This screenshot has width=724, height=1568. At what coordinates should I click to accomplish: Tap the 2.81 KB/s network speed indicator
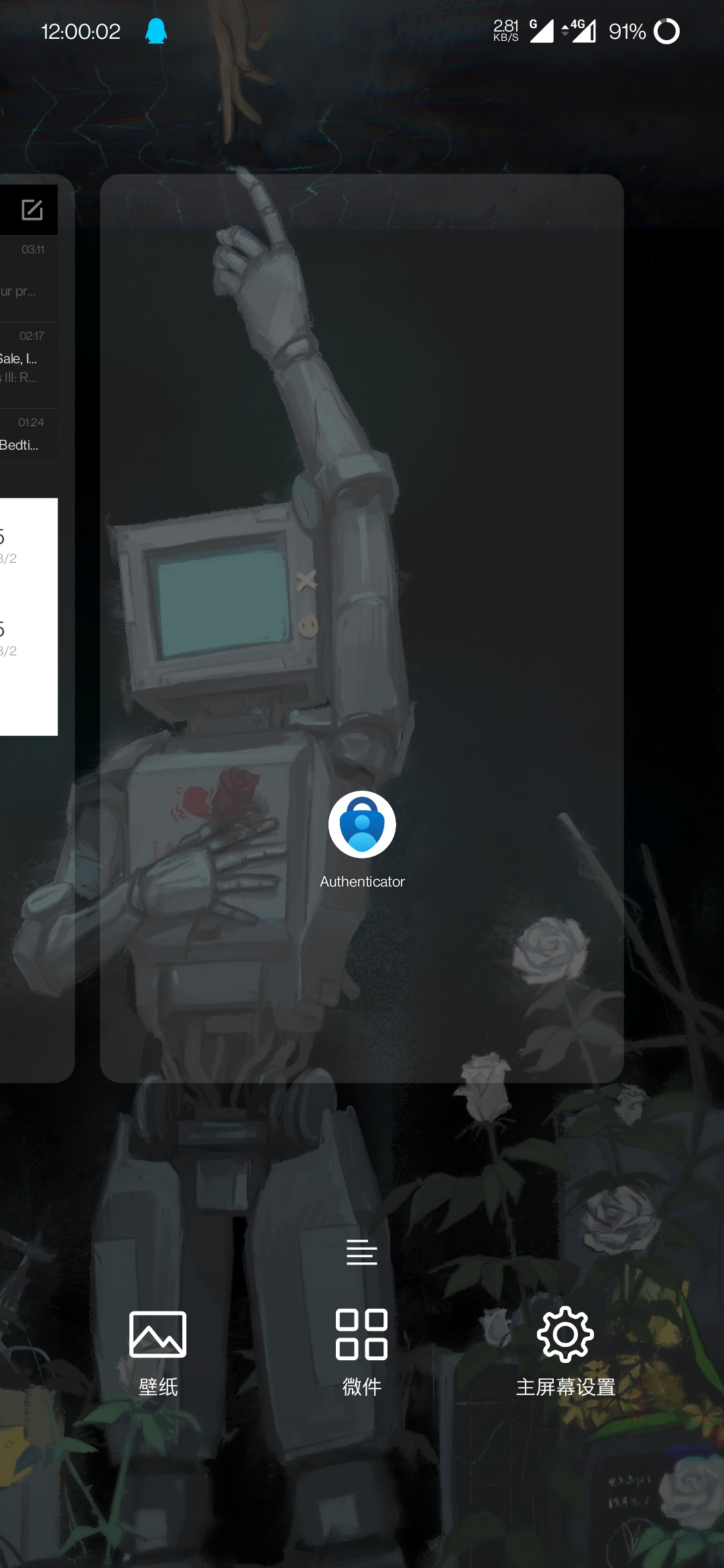[505, 31]
